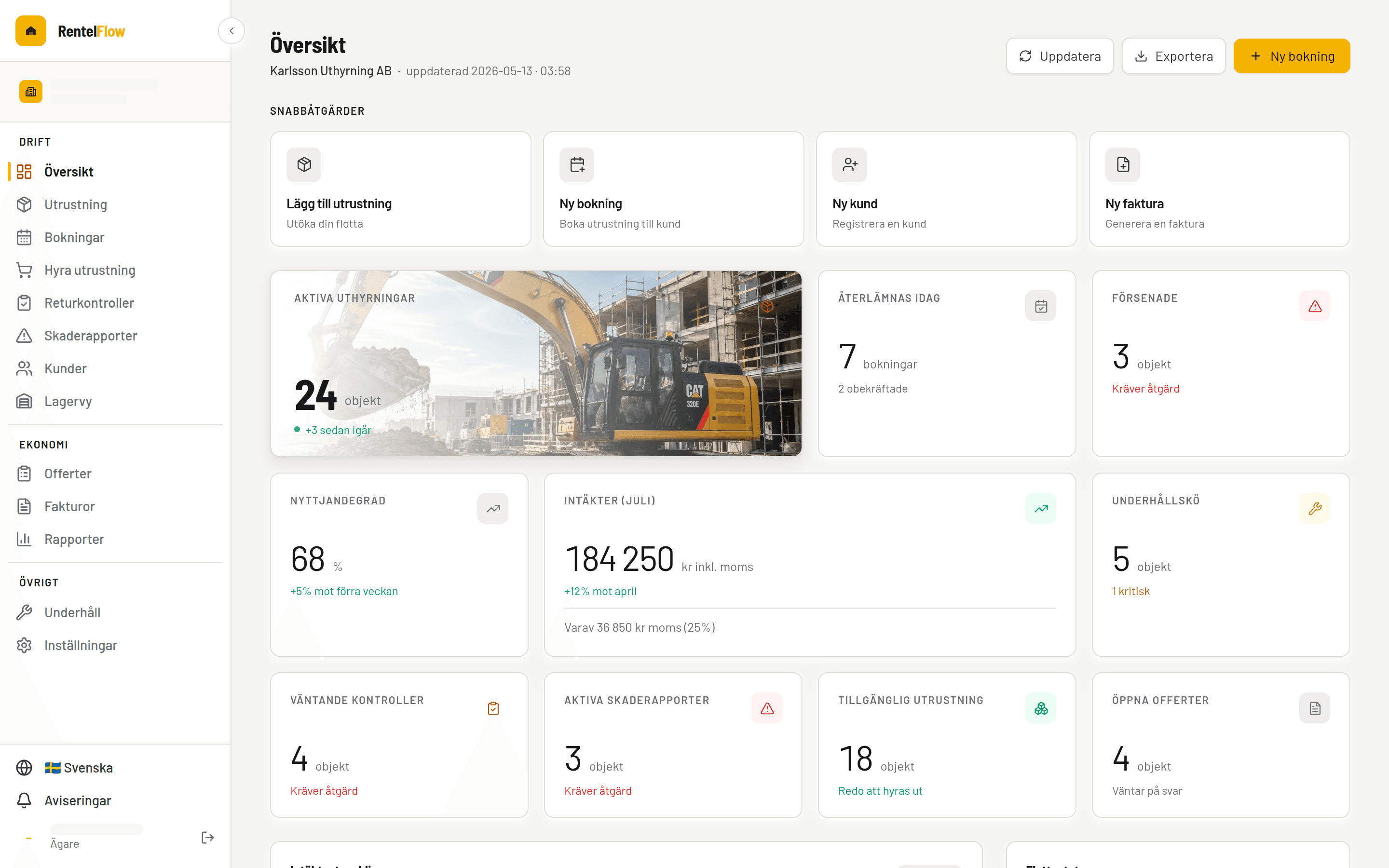Click the wrench icon next to Underhåll

24,612
